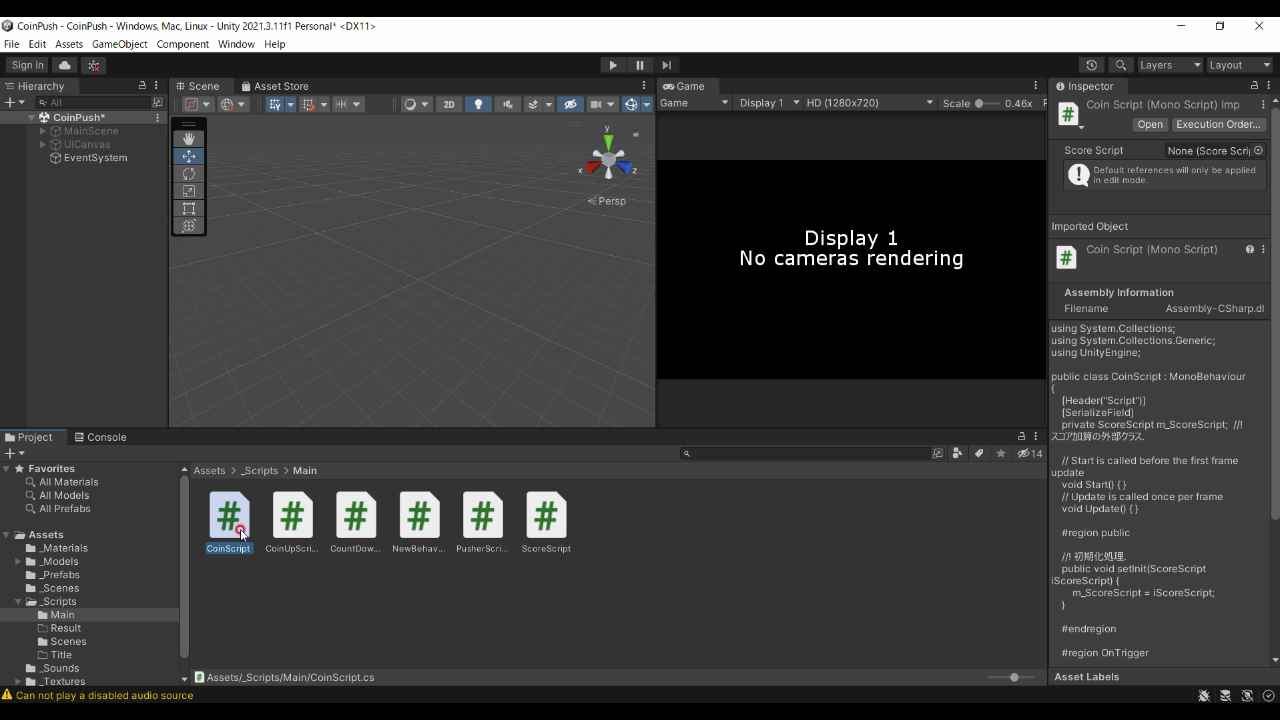Image resolution: width=1280 pixels, height=720 pixels.
Task: Select the ScoreScript file
Action: pos(546,523)
